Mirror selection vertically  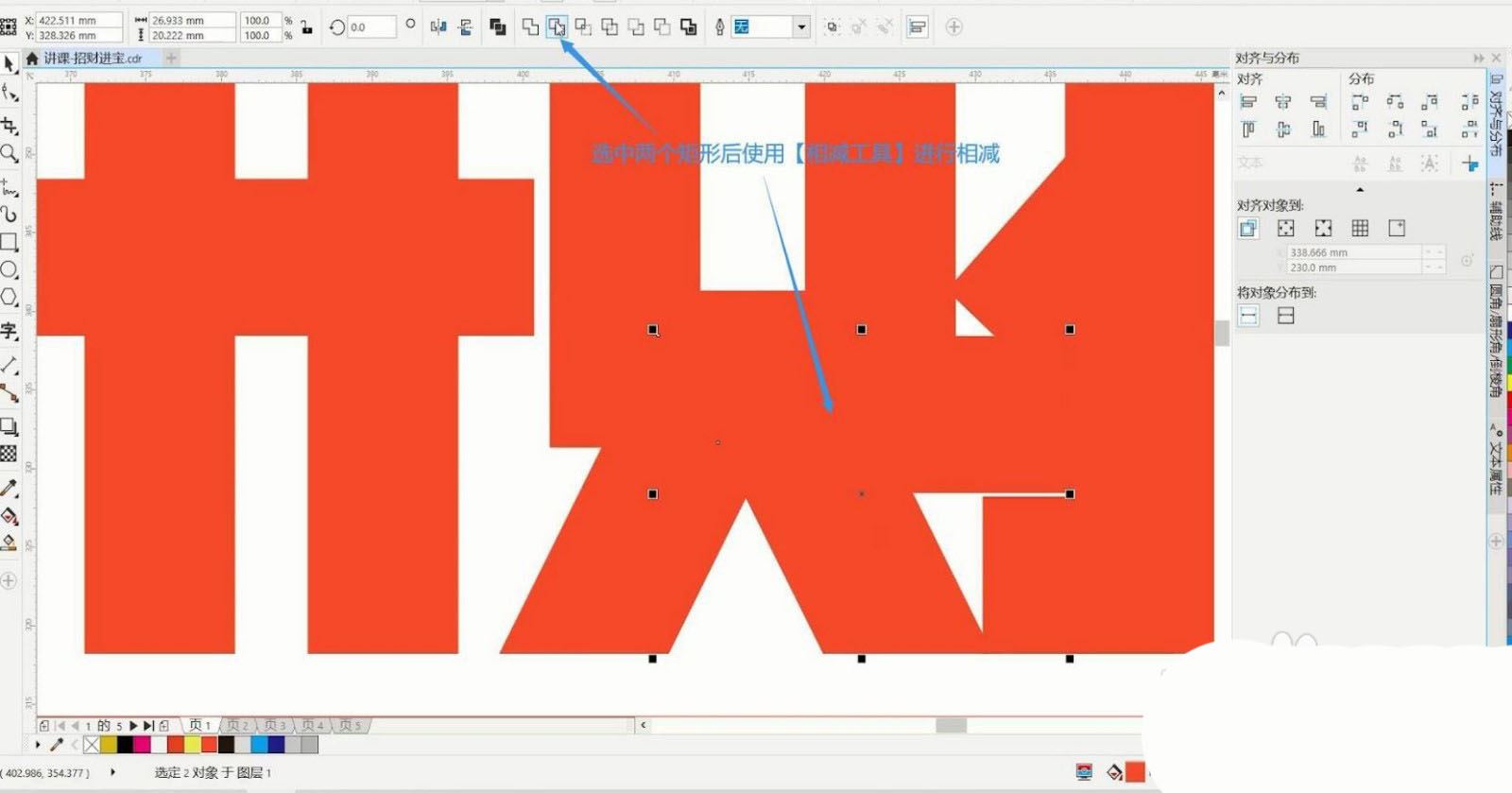[465, 26]
